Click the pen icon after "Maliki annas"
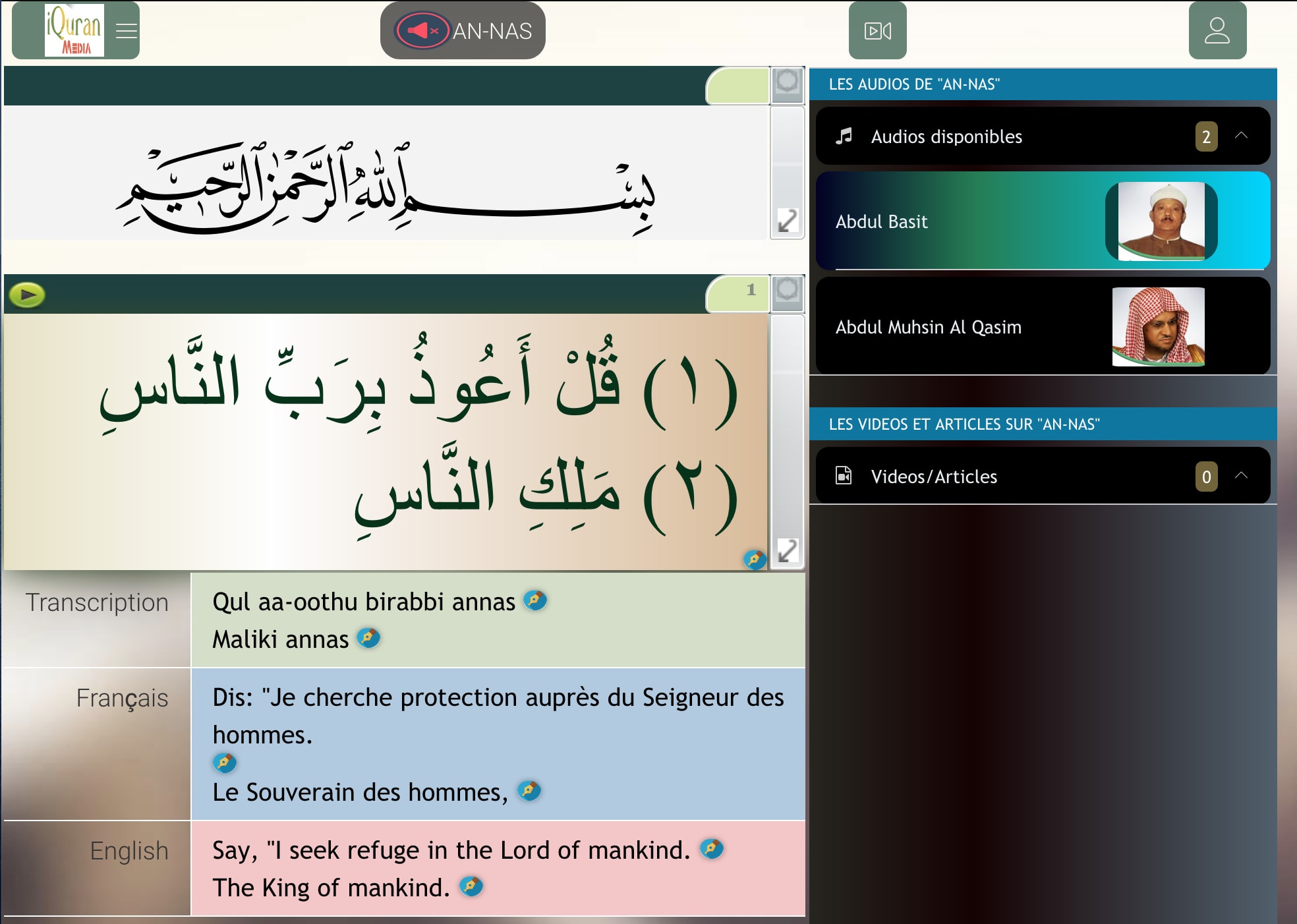The image size is (1297, 924). click(368, 637)
